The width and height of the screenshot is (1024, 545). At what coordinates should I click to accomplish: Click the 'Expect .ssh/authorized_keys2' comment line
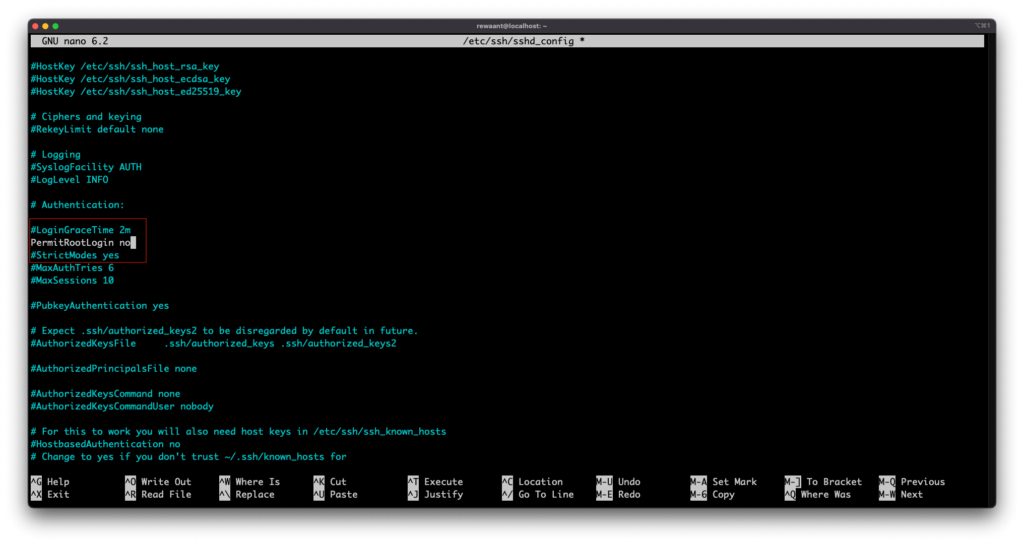[x=224, y=331]
